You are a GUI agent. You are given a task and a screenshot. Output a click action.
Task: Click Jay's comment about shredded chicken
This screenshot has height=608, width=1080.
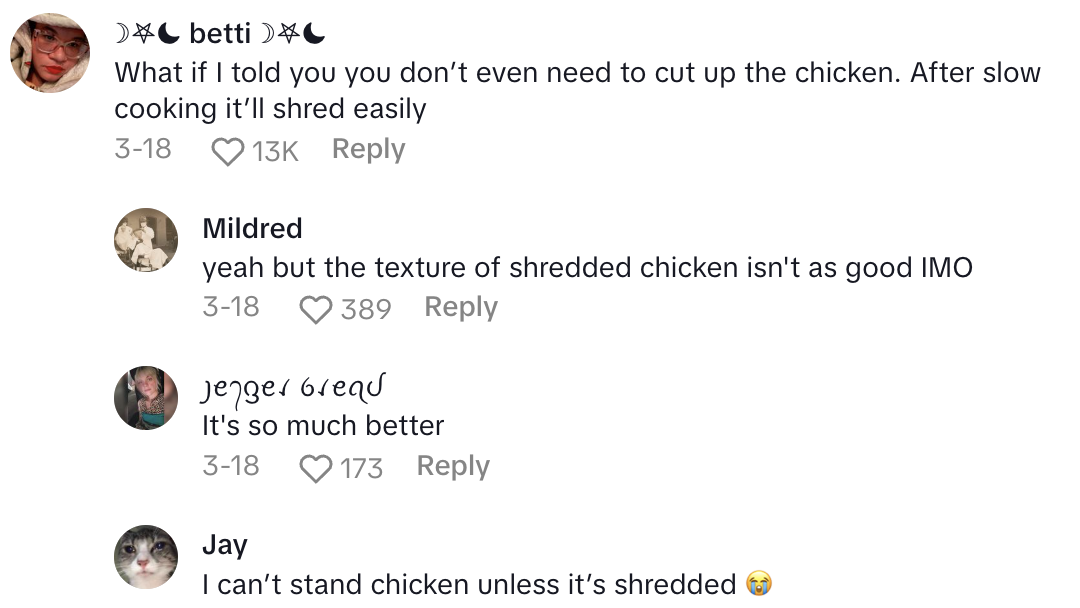pos(472,584)
